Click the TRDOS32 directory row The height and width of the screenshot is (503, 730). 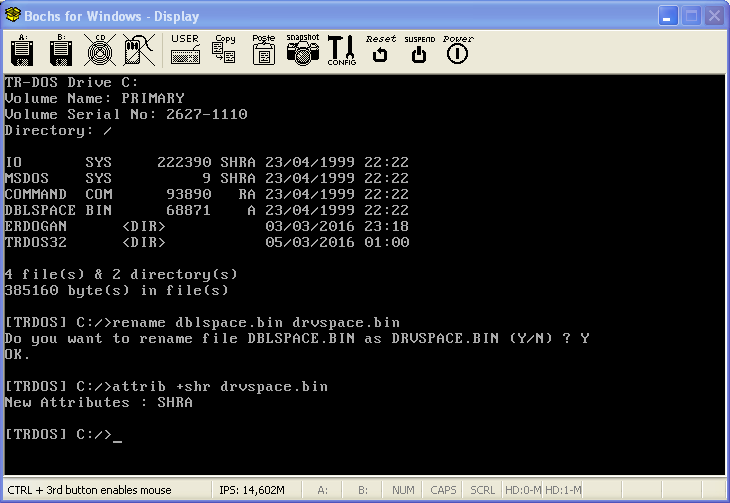207,242
